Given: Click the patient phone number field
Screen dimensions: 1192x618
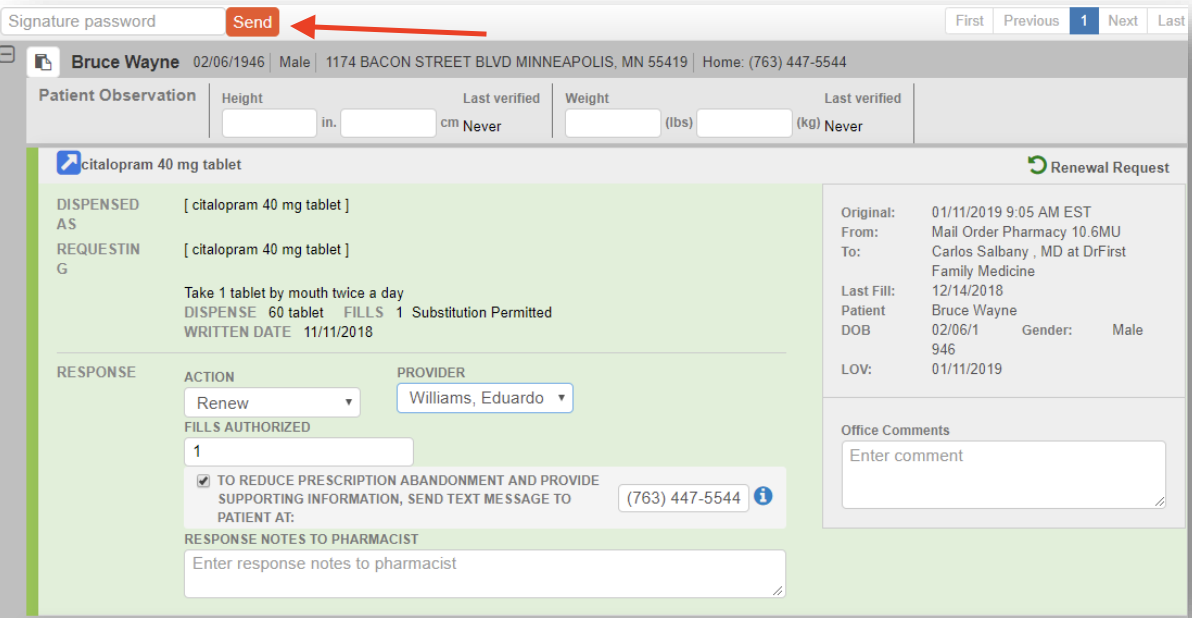Looking at the screenshot, I should 683,498.
